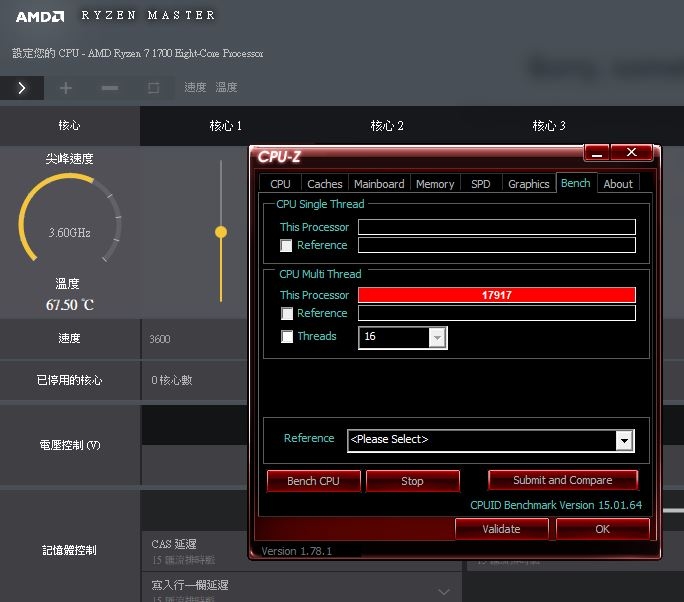684x602 pixels.
Task: Expand the Ryzen Master sidebar arrow
Action: [22, 88]
